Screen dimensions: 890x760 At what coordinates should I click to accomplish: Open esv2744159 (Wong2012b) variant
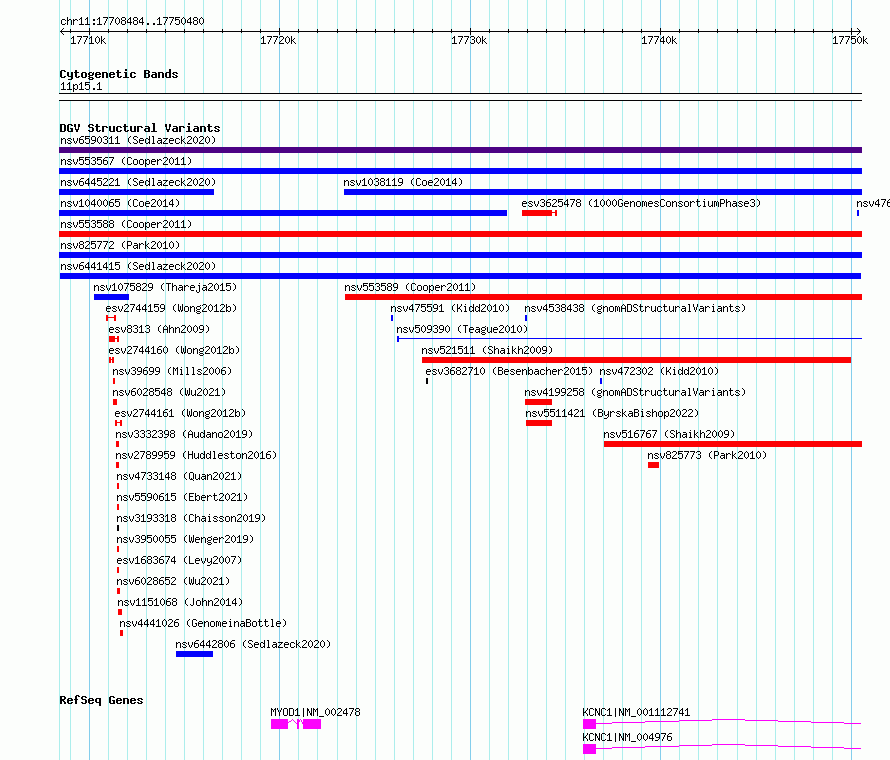pyautogui.click(x=171, y=308)
